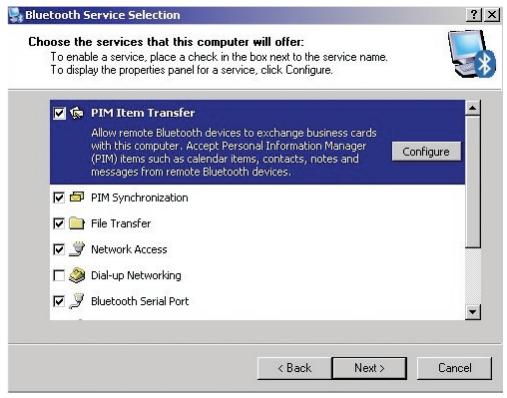Click the Bluetooth computer icon in header

[472, 54]
